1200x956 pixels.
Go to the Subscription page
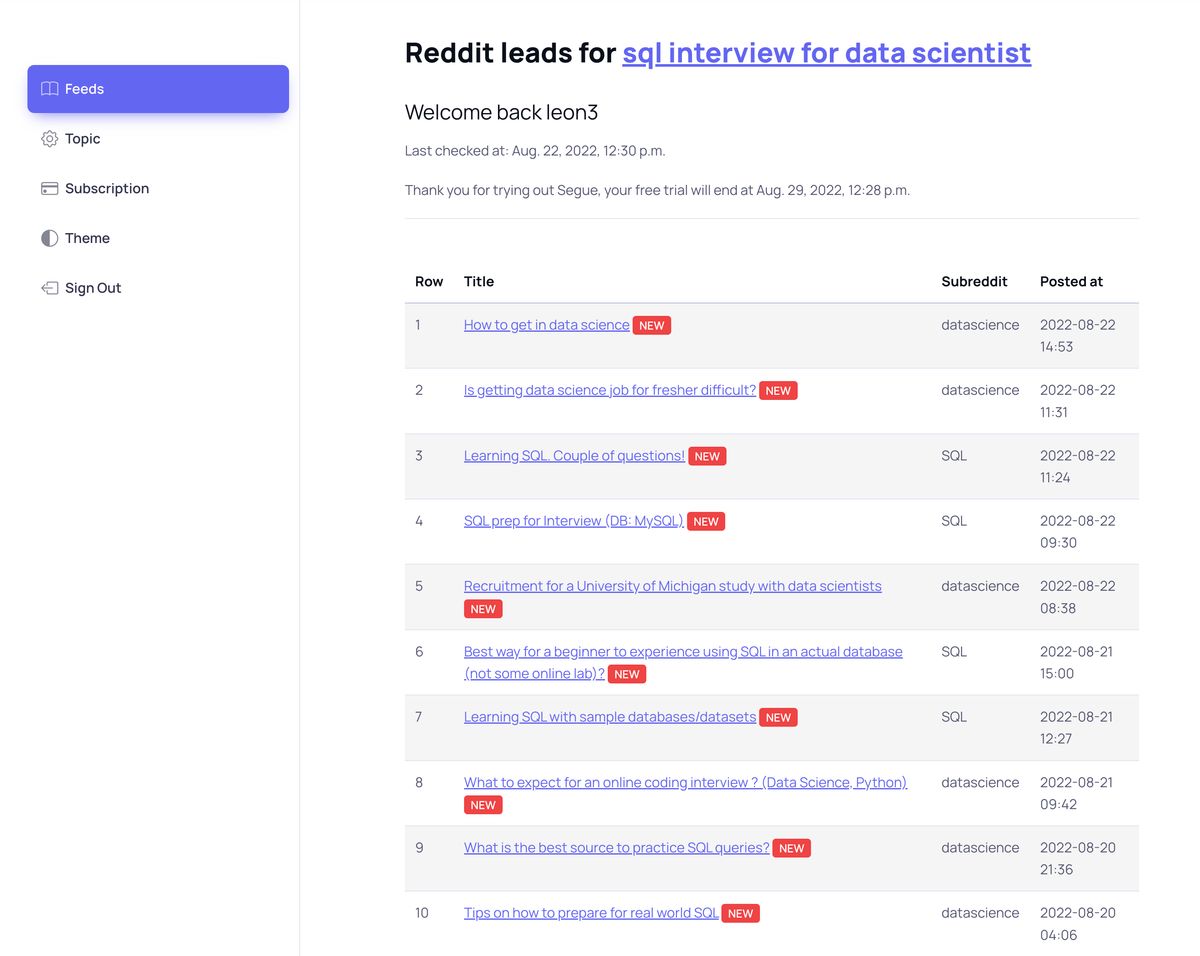click(106, 189)
